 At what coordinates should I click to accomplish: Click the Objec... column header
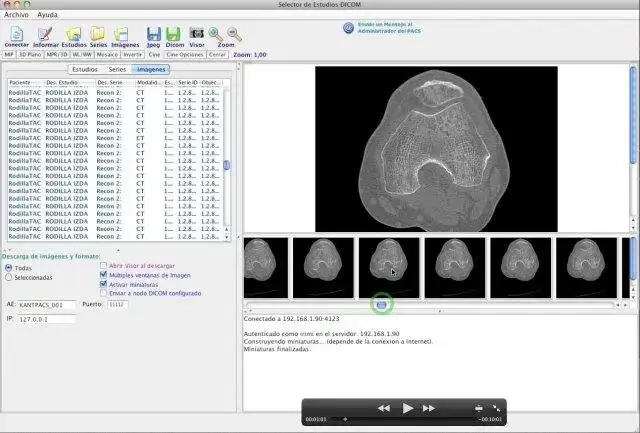(211, 82)
